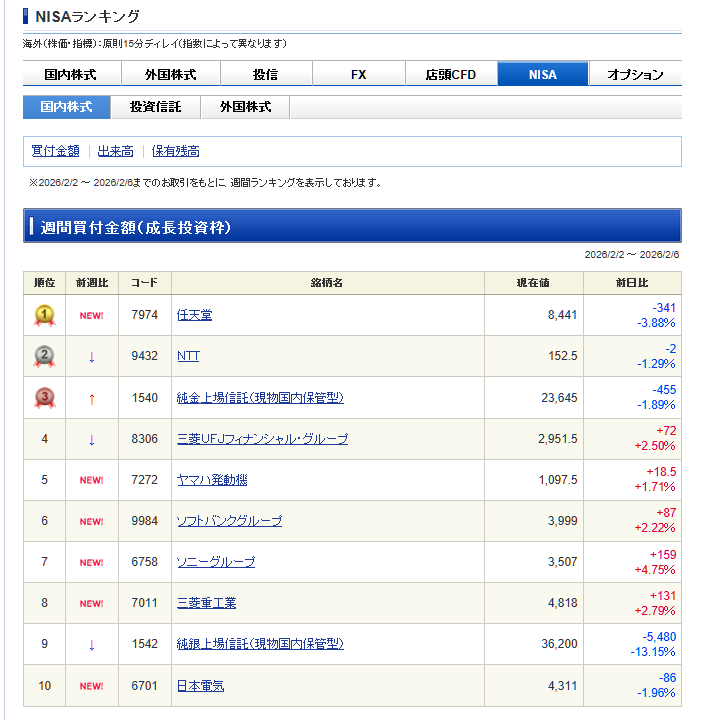Click the NEW! badge in ヤマハ発動機 row
Screen dimensions: 714x720
pyautogui.click(x=91, y=480)
